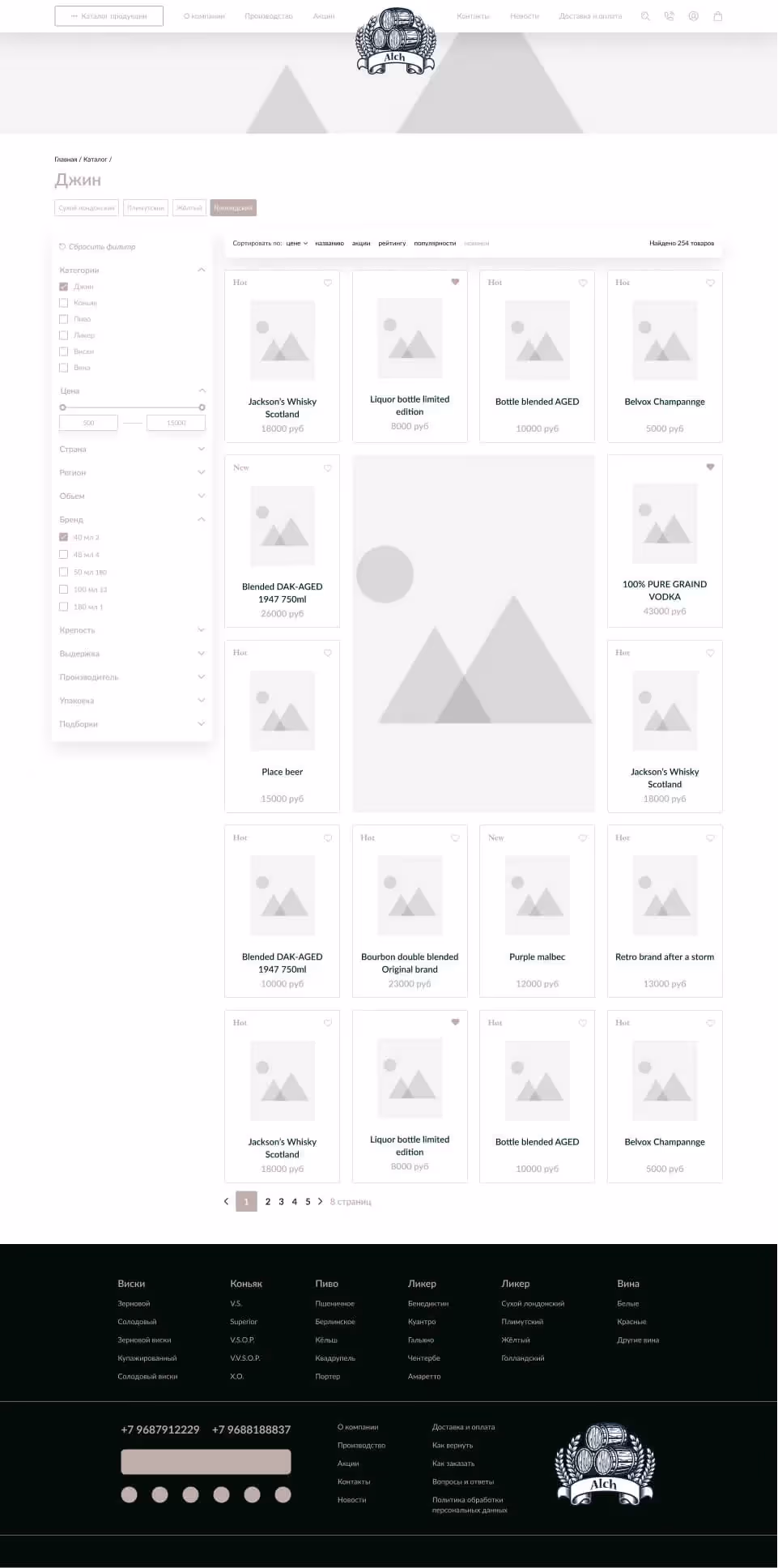Open Акции in header menu
This screenshot has width=778, height=1568.
point(324,16)
